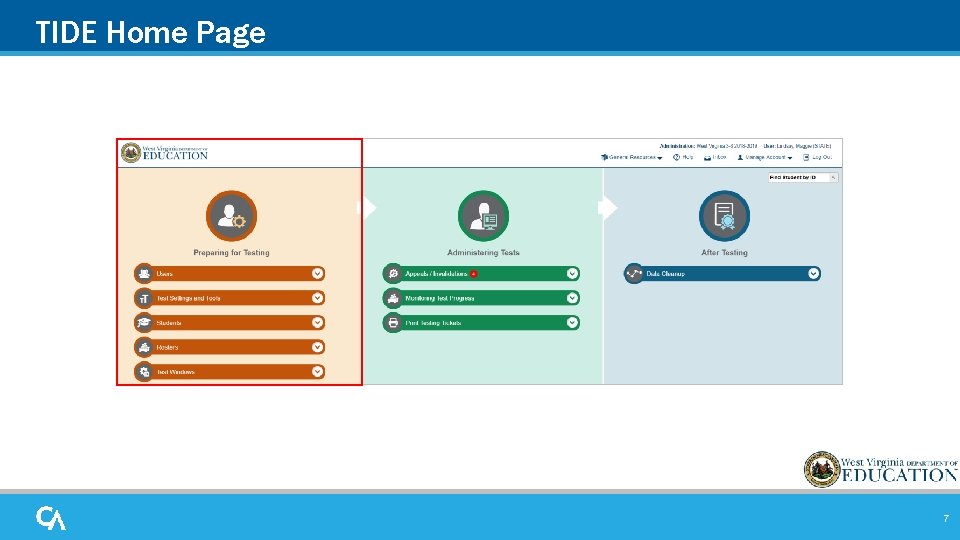Click the Administering Tests circle icon

(483, 216)
